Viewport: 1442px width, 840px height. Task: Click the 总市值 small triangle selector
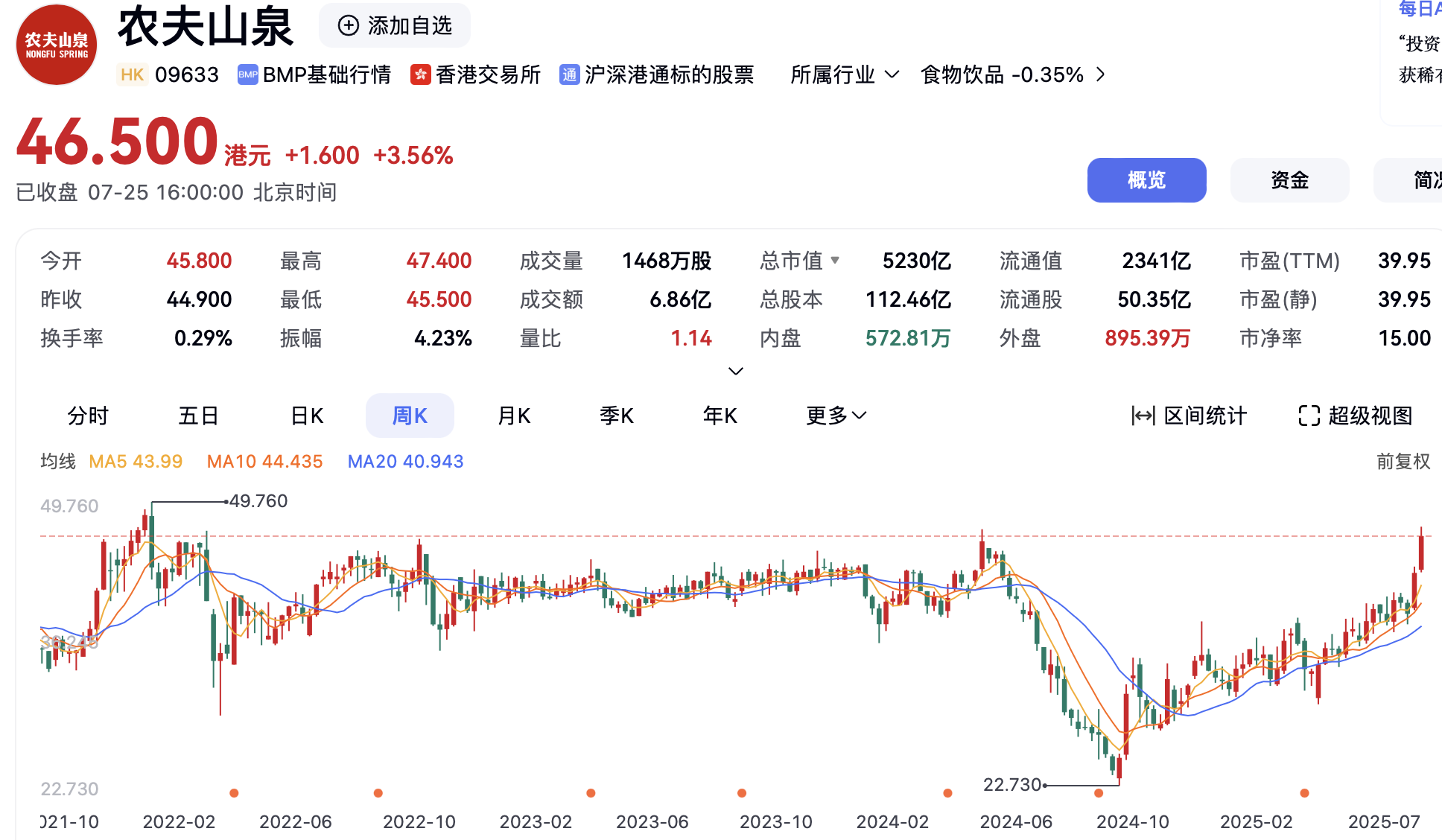click(835, 260)
